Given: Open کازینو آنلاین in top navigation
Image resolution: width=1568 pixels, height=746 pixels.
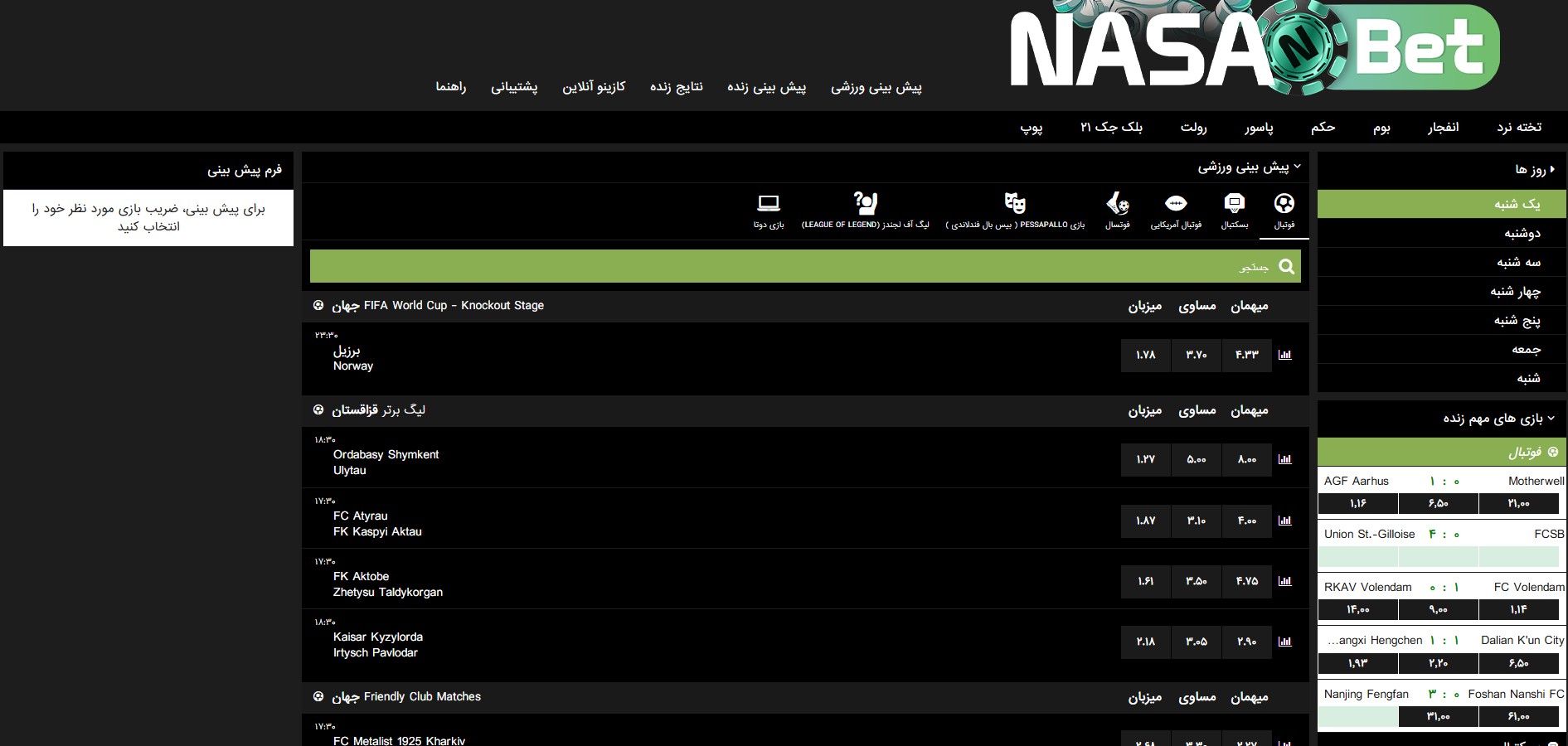Looking at the screenshot, I should [594, 87].
